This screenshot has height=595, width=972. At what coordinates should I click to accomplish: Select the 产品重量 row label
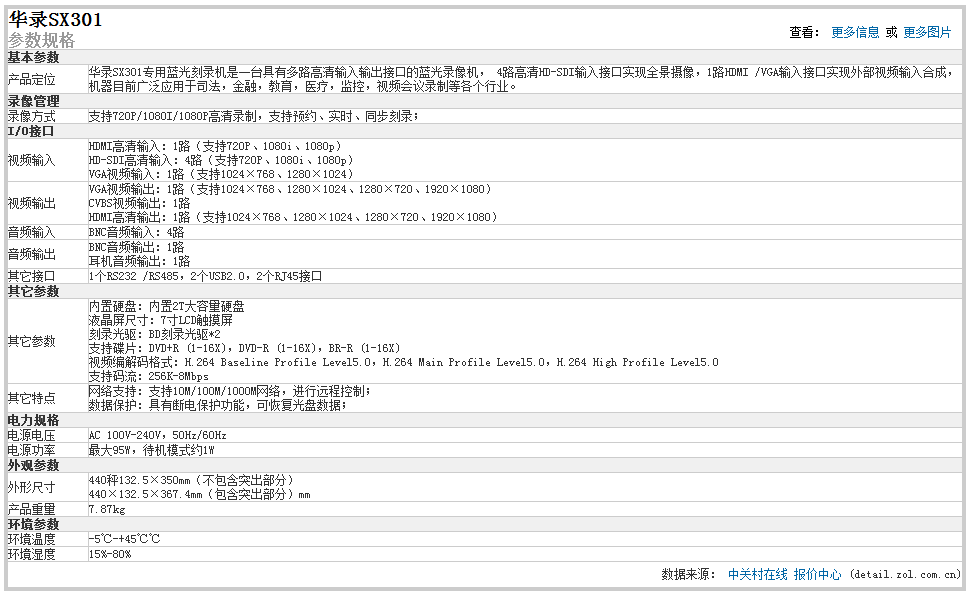click(32, 509)
